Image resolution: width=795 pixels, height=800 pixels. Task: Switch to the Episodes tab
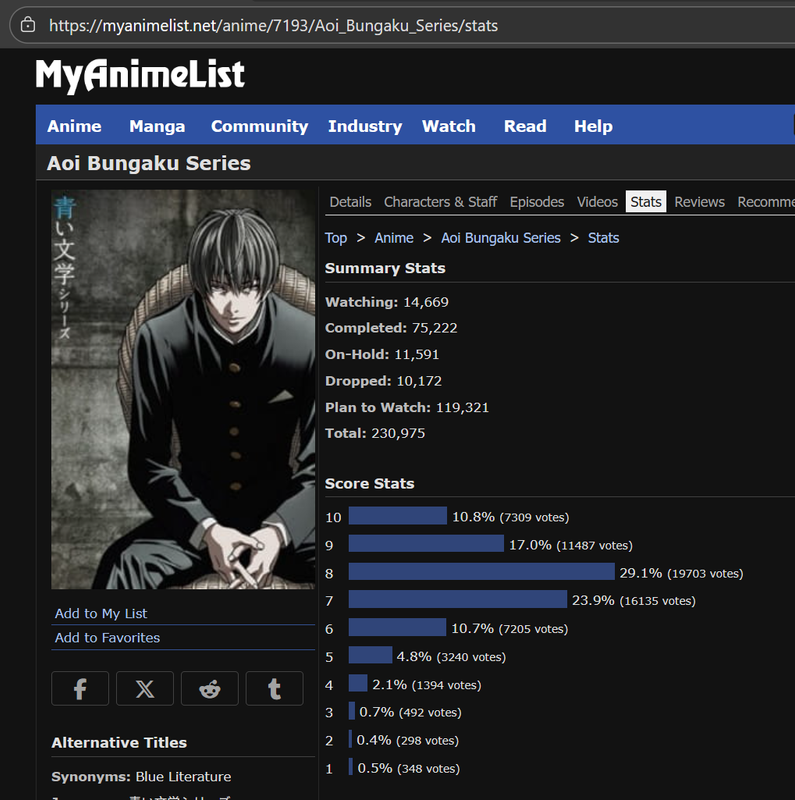click(x=537, y=202)
